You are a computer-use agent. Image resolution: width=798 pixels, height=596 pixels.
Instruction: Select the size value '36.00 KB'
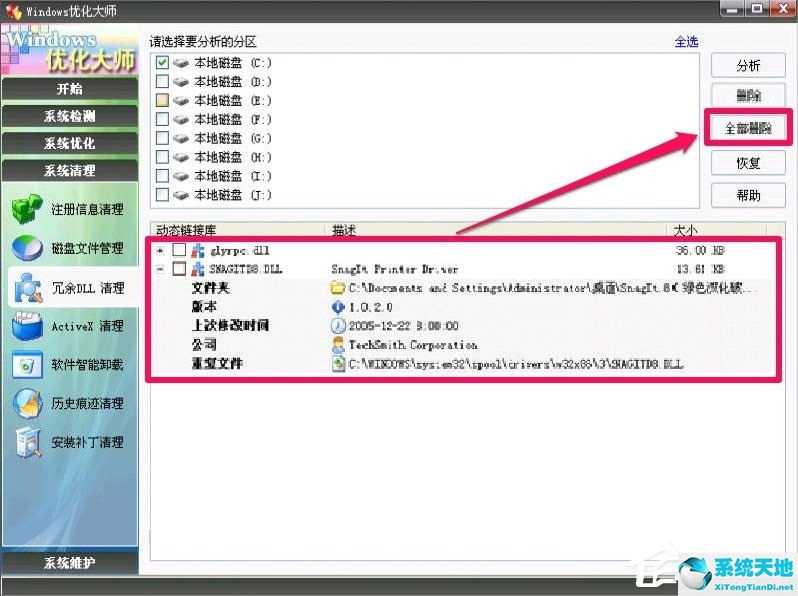coord(700,250)
